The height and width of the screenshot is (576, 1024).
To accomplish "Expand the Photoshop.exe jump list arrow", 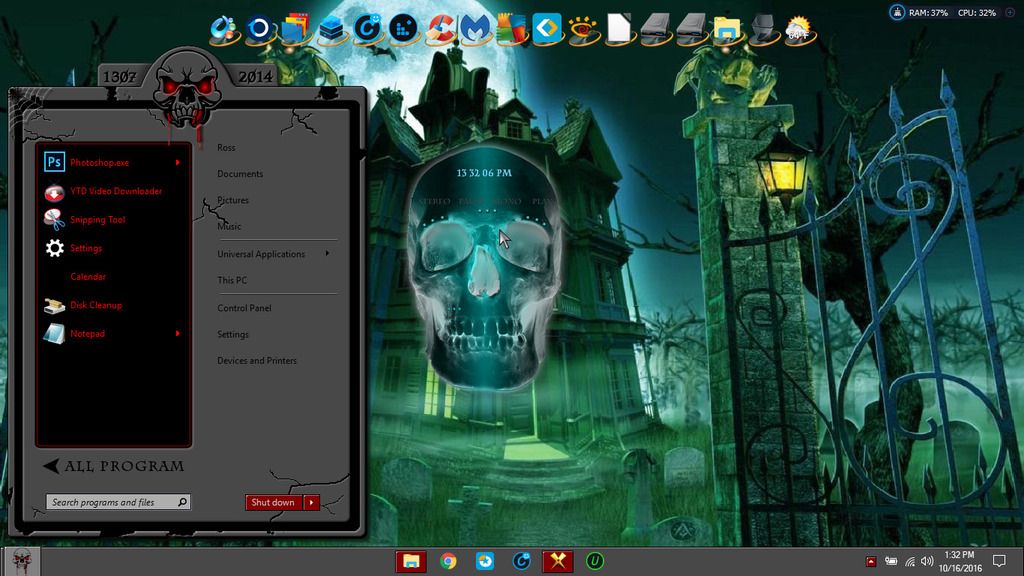I will point(178,162).
